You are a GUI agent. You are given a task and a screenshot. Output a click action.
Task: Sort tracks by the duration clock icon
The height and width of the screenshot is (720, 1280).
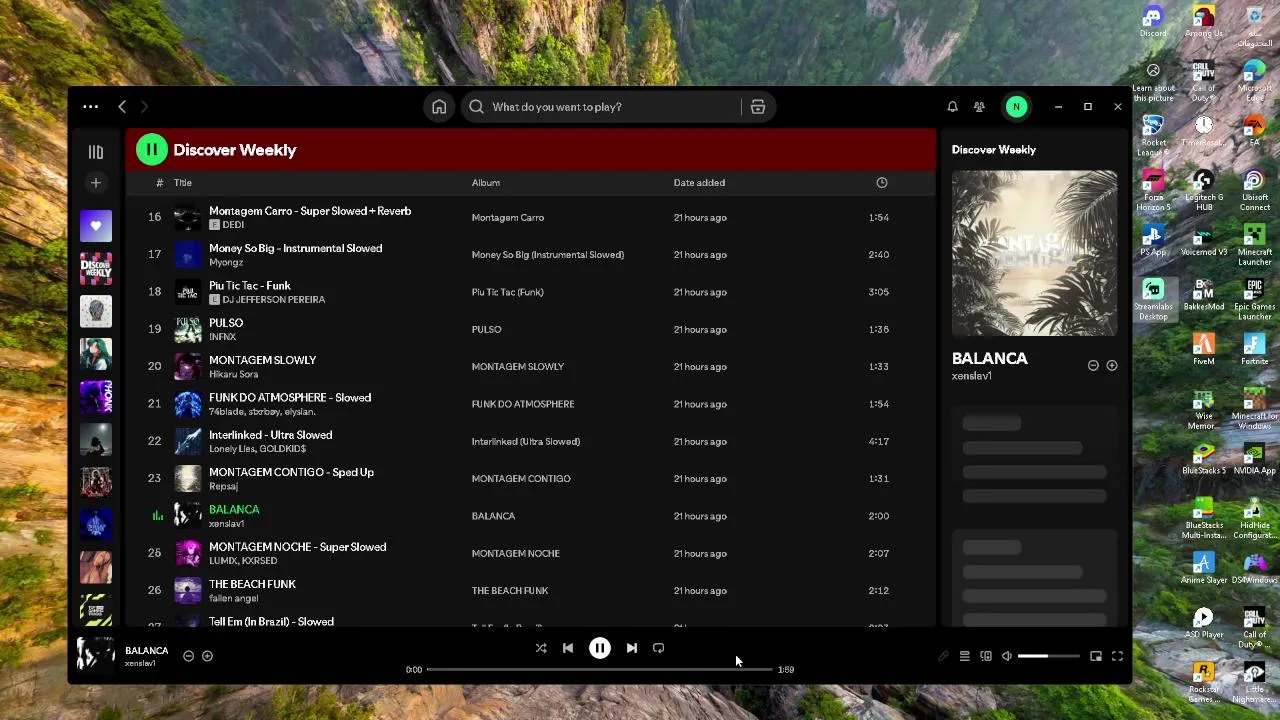click(882, 183)
